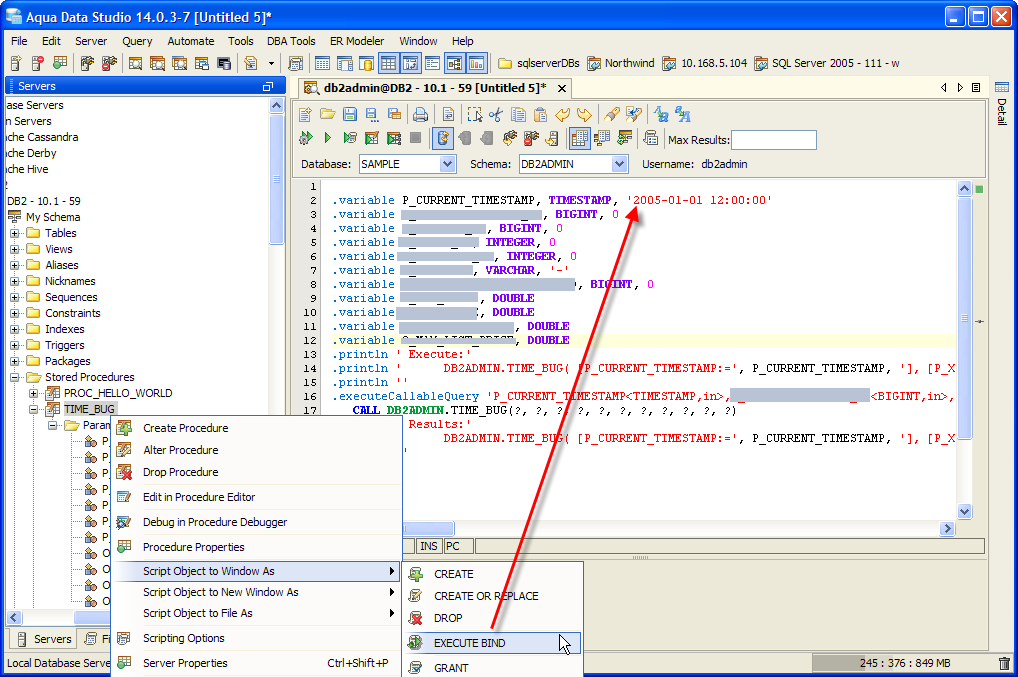1018x677 pixels.
Task: Click the new script icon in editor toolbar
Action: point(305,115)
